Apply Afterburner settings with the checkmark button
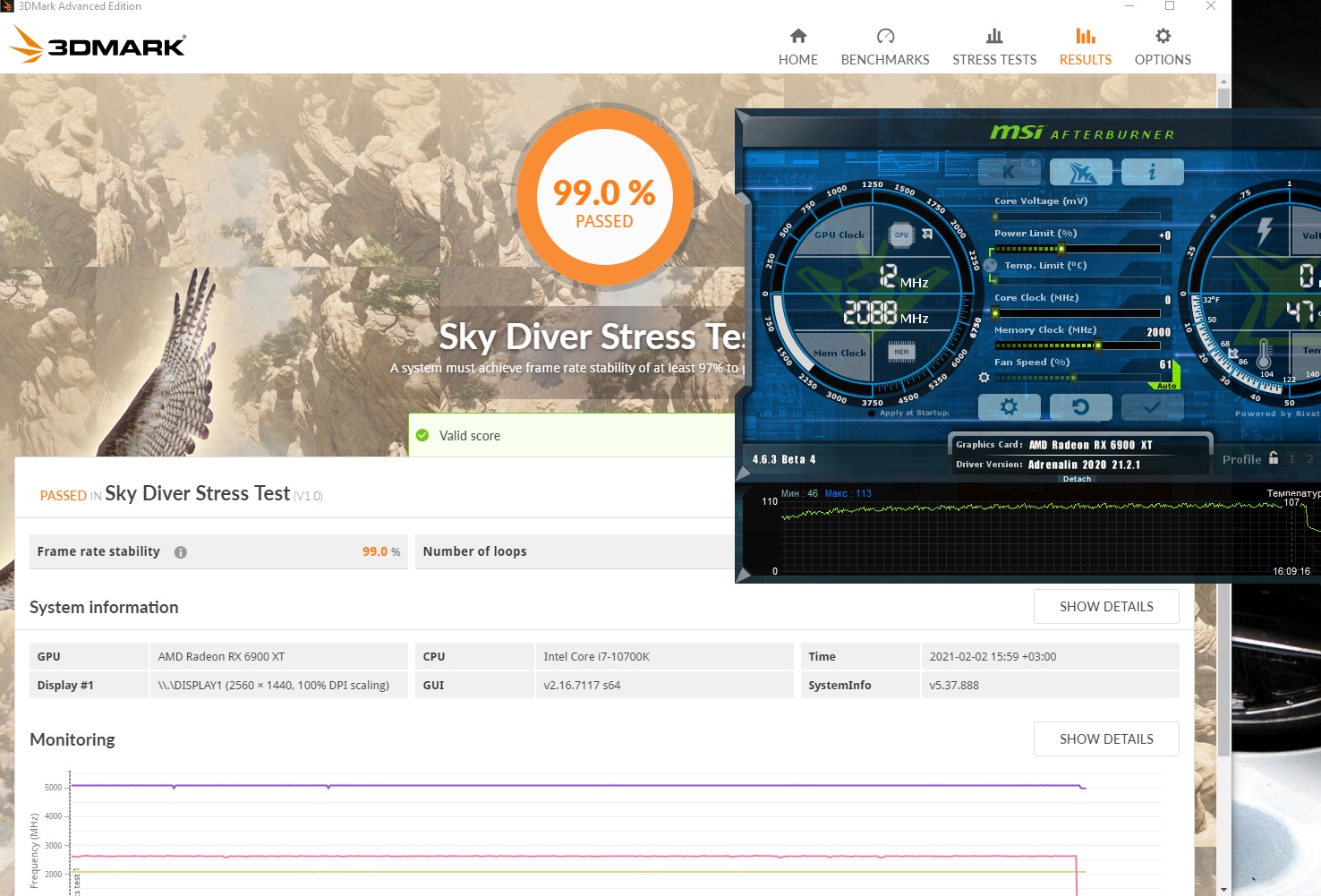The height and width of the screenshot is (896, 1321). pos(1153,407)
